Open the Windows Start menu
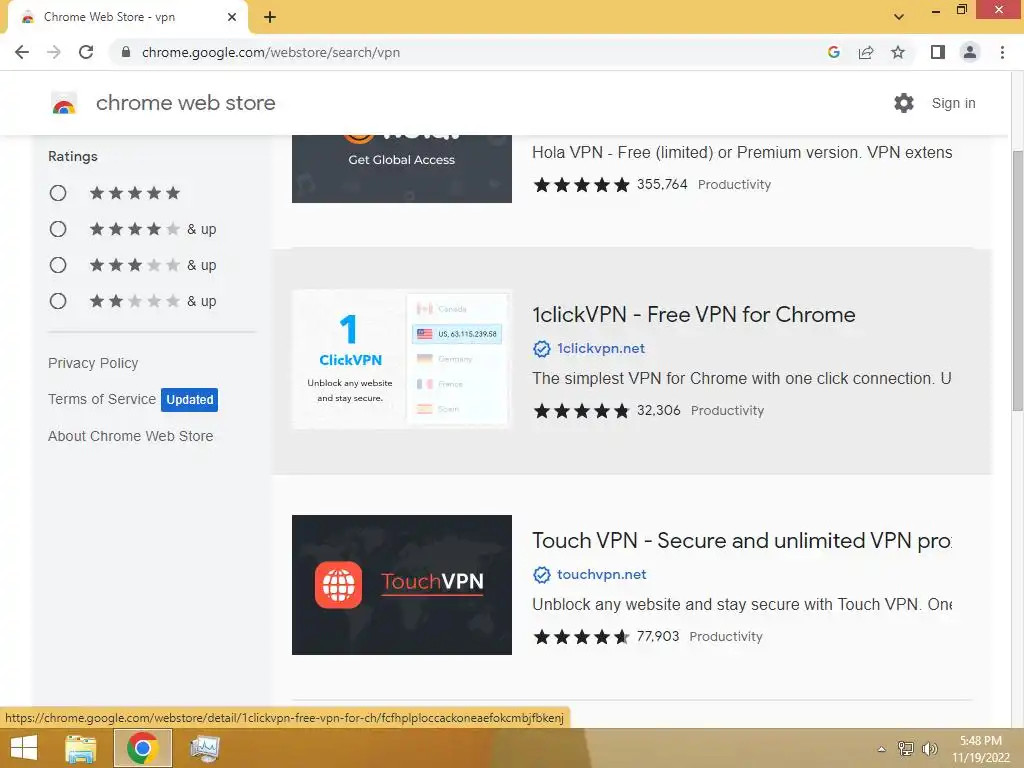The width and height of the screenshot is (1024, 768). click(24, 748)
